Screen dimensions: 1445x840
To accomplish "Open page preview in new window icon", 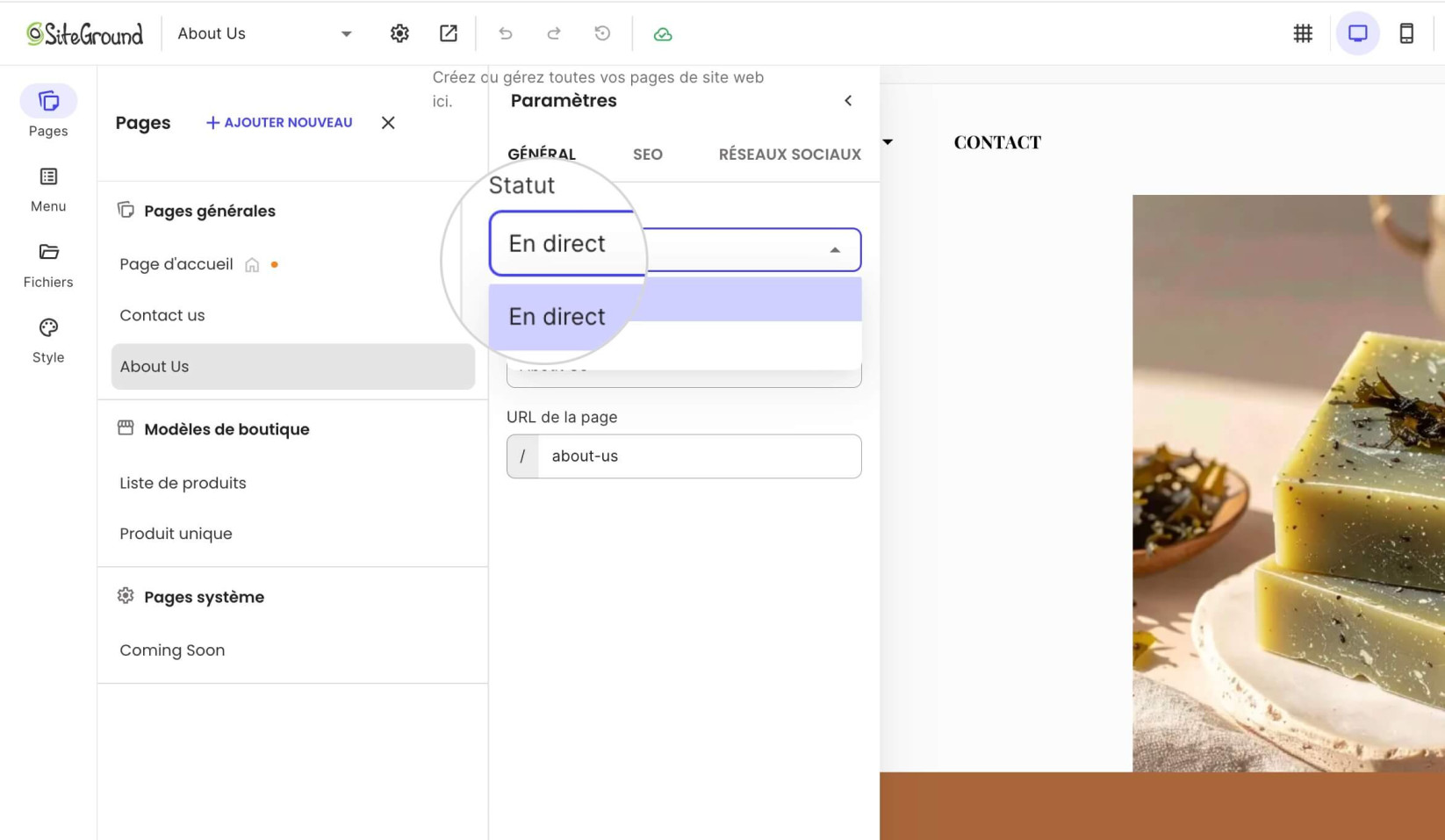I will coord(449,33).
